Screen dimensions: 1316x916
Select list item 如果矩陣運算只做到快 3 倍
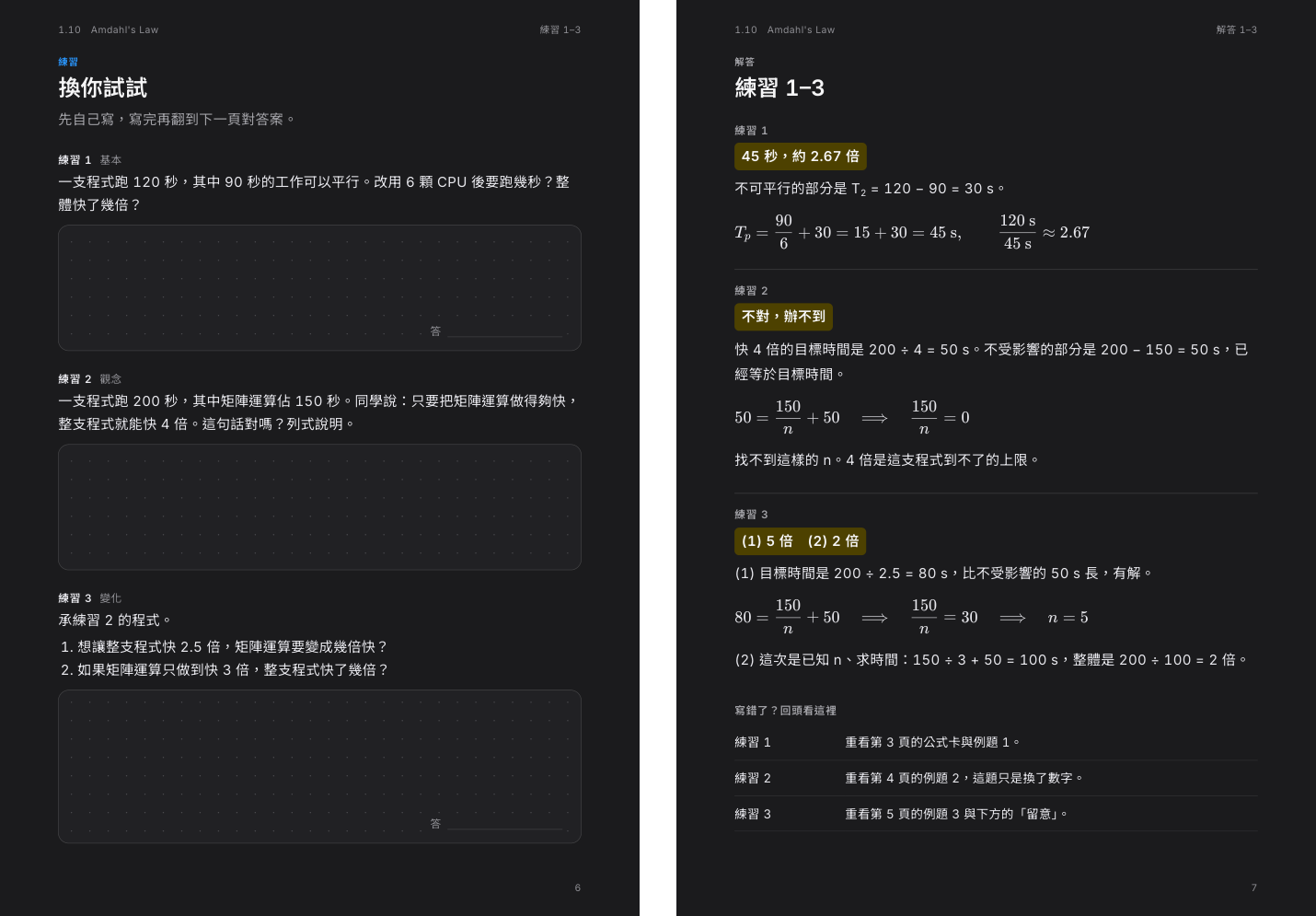click(225, 670)
